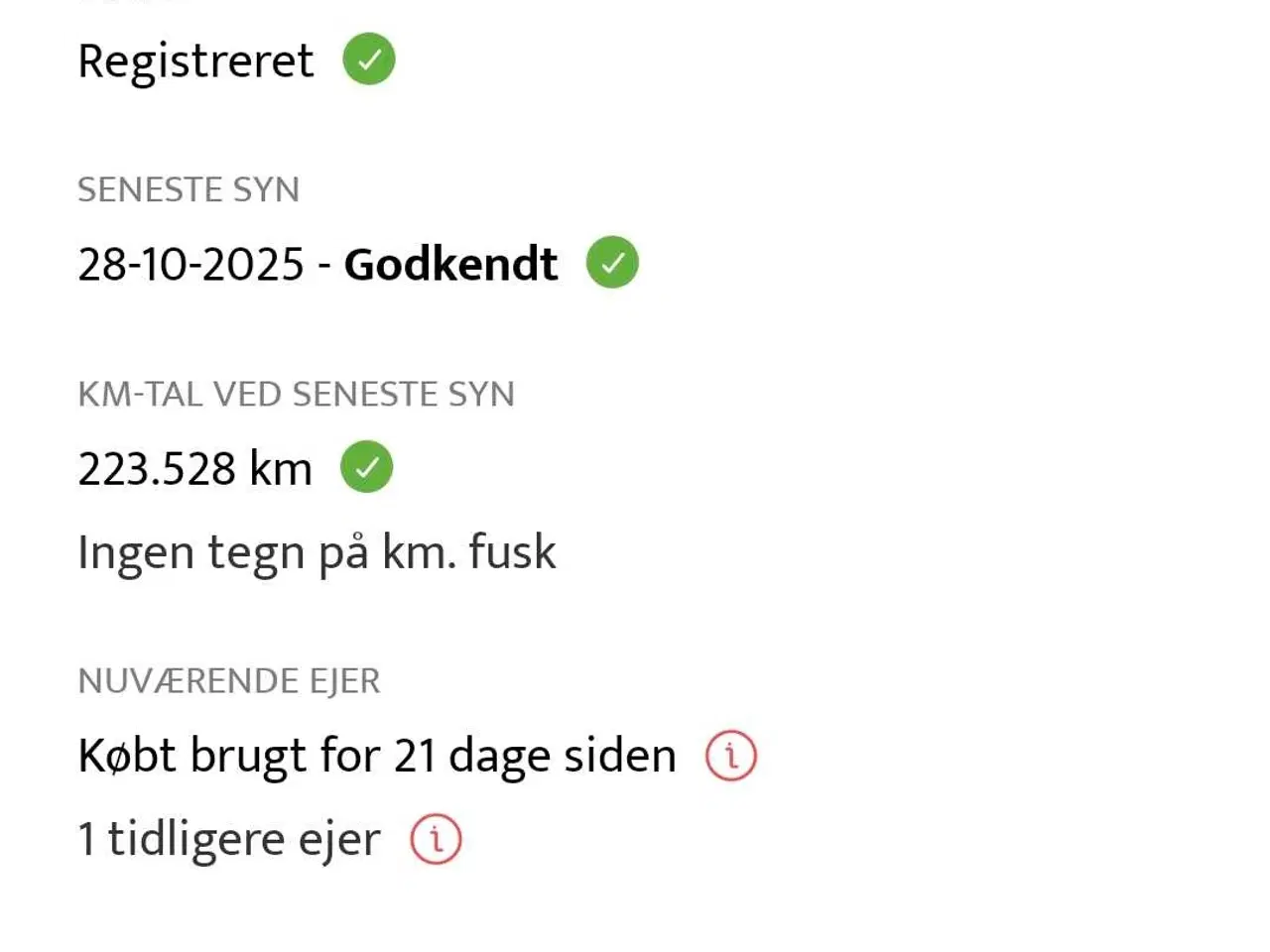Click the 28-10-2025 inspection date
Image resolution: width=1270 pixels, height=952 pixels.
(189, 263)
